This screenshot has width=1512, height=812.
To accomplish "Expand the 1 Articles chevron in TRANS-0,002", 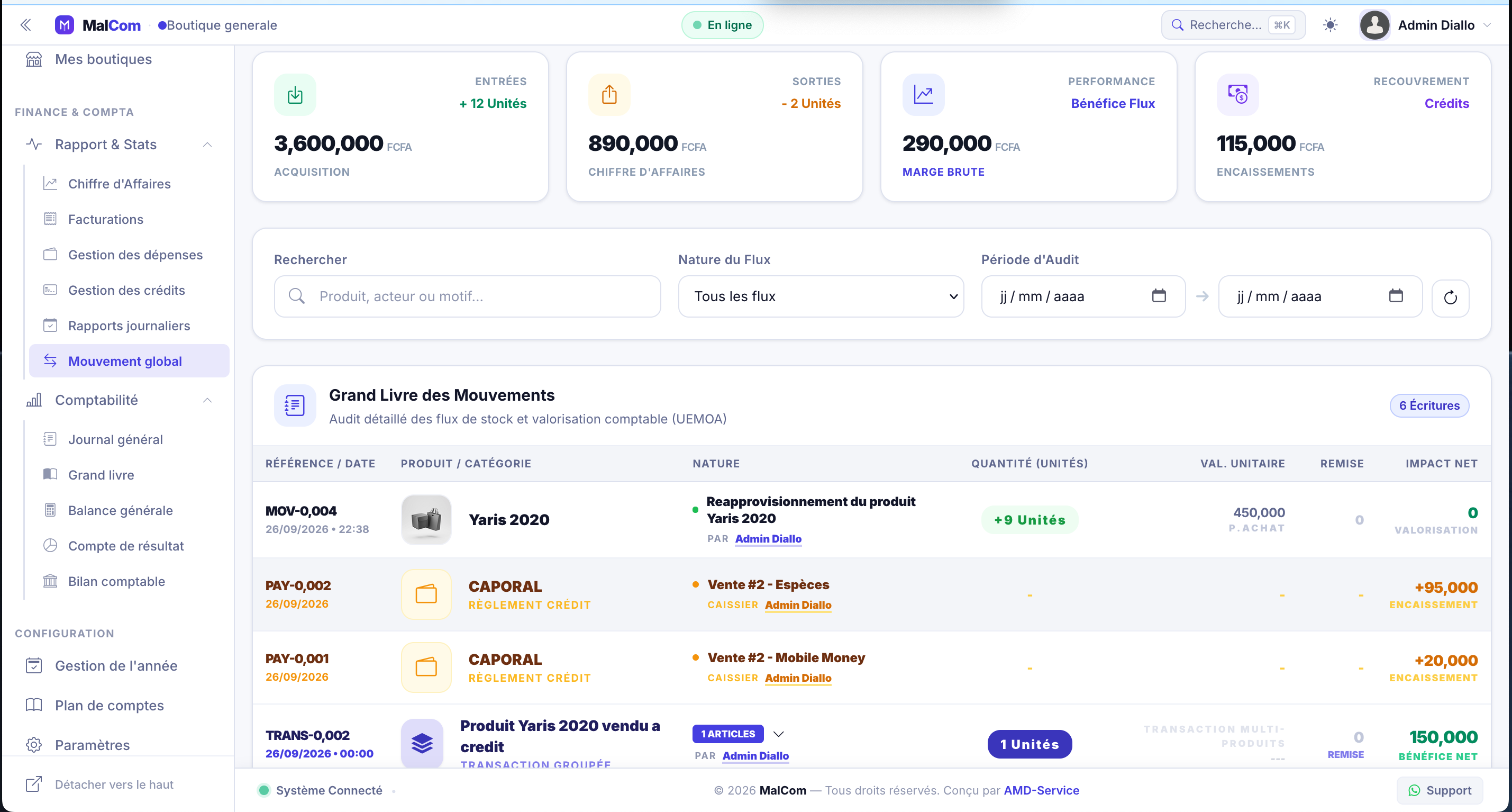I will (778, 734).
